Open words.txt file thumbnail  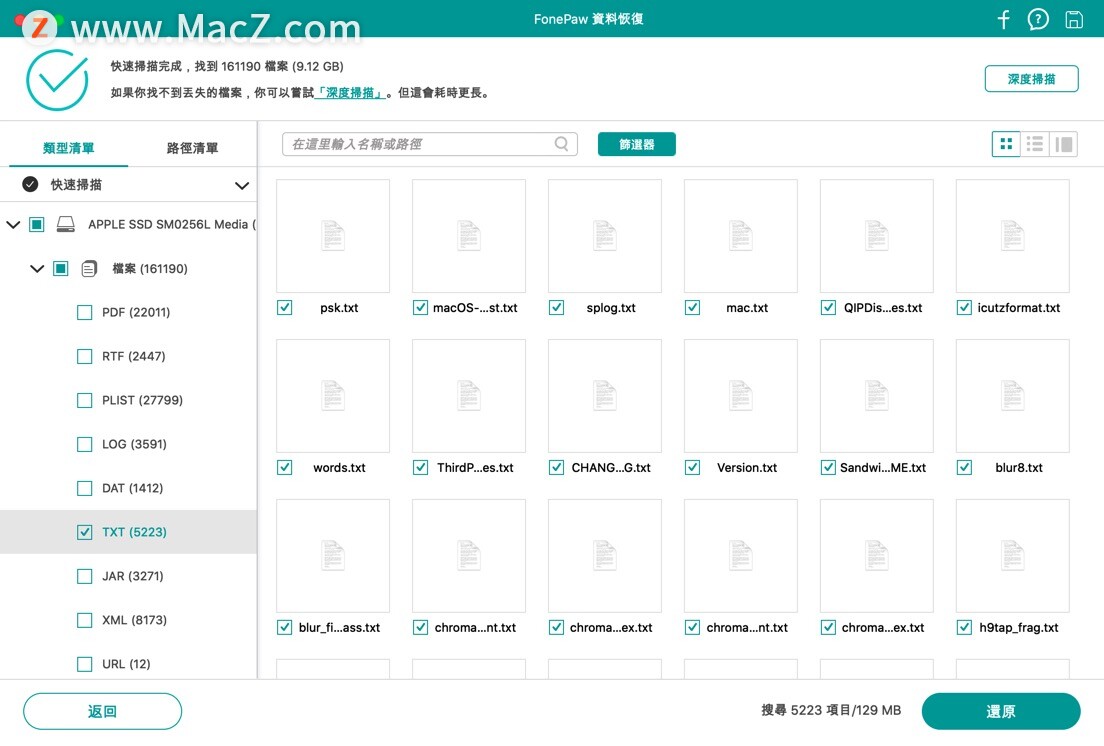pos(333,396)
